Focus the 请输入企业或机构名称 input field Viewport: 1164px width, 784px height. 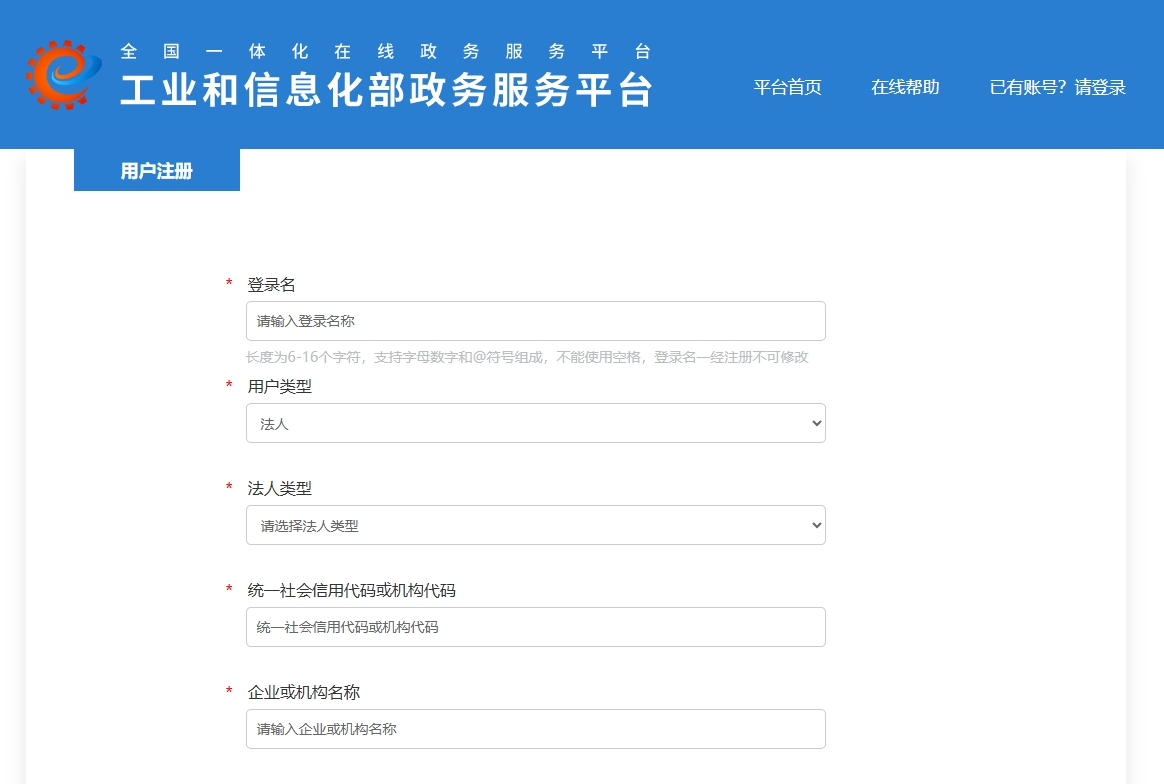pyautogui.click(x=535, y=729)
